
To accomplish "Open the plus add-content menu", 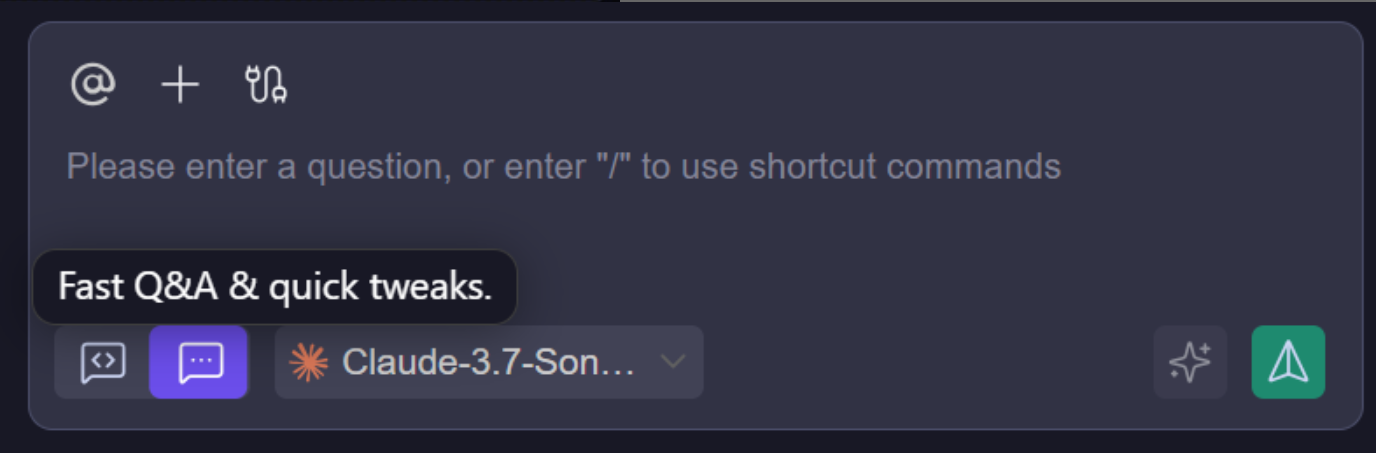I will (x=180, y=85).
